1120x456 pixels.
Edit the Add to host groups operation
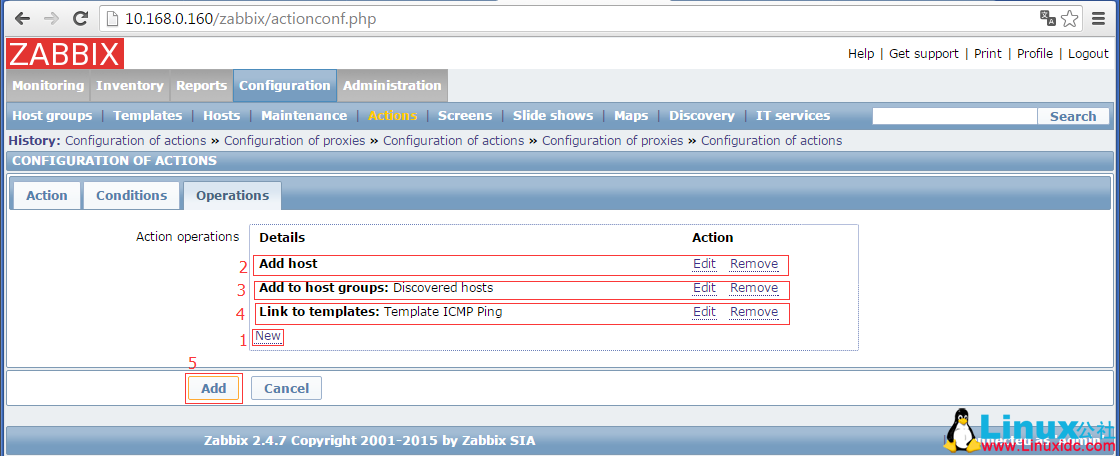tap(704, 288)
